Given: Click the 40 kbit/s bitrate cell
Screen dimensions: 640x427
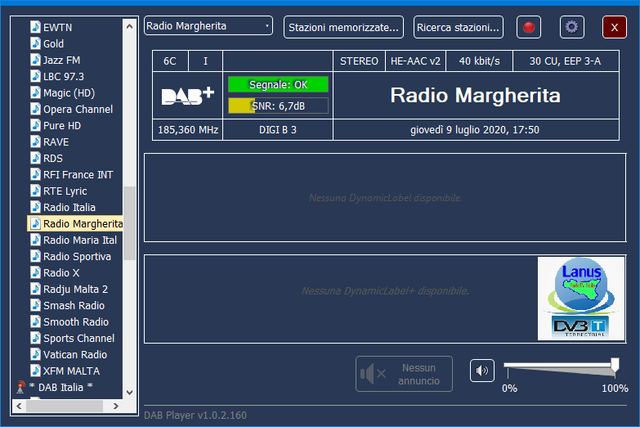Looking at the screenshot, I should tap(479, 61).
